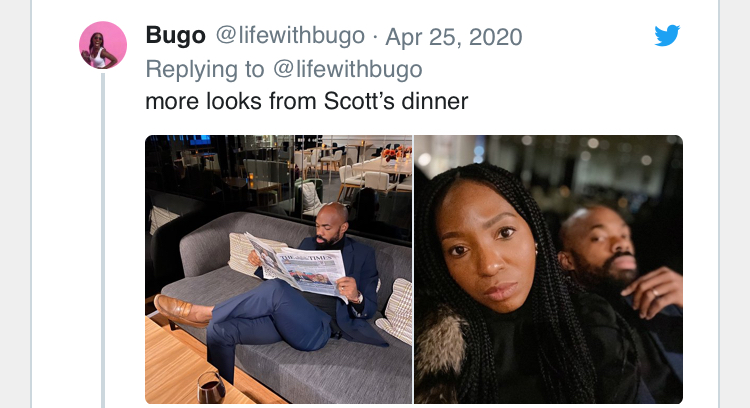Viewport: 750px width, 408px height.
Task: Click the tweet text about Scott's dinner
Action: coord(307,101)
